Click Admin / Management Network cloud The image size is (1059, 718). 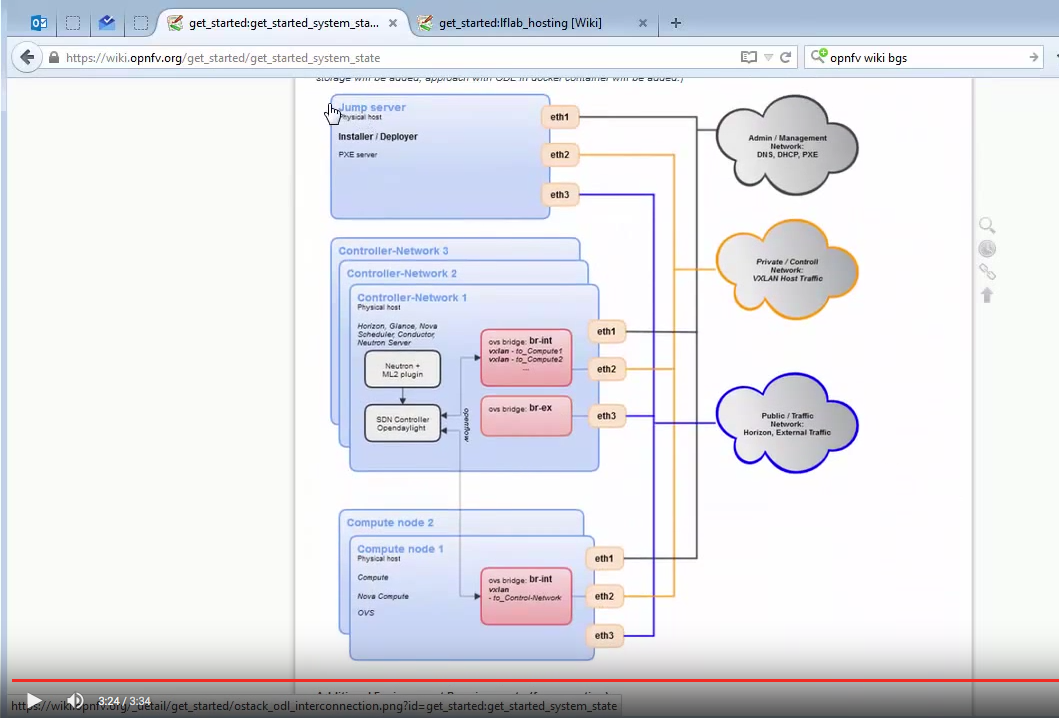[x=787, y=145]
